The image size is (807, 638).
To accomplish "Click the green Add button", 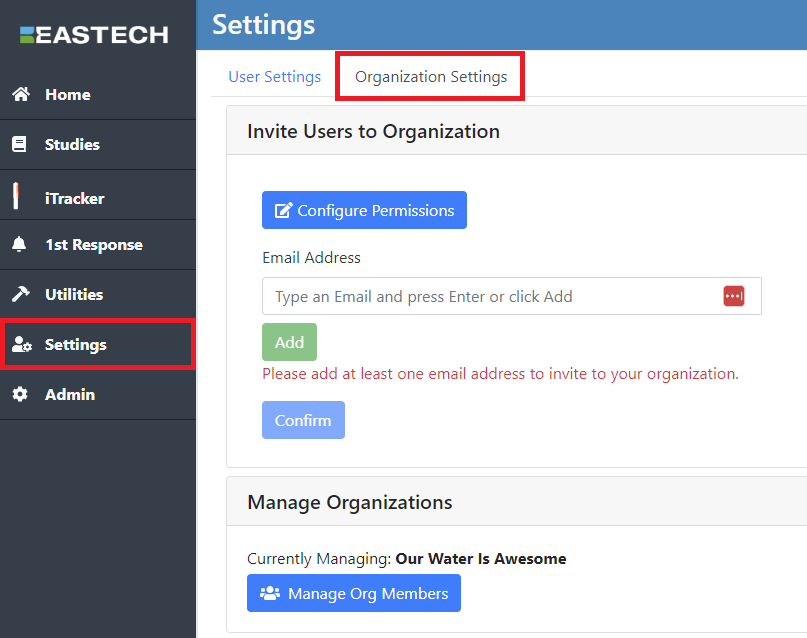I will (289, 342).
